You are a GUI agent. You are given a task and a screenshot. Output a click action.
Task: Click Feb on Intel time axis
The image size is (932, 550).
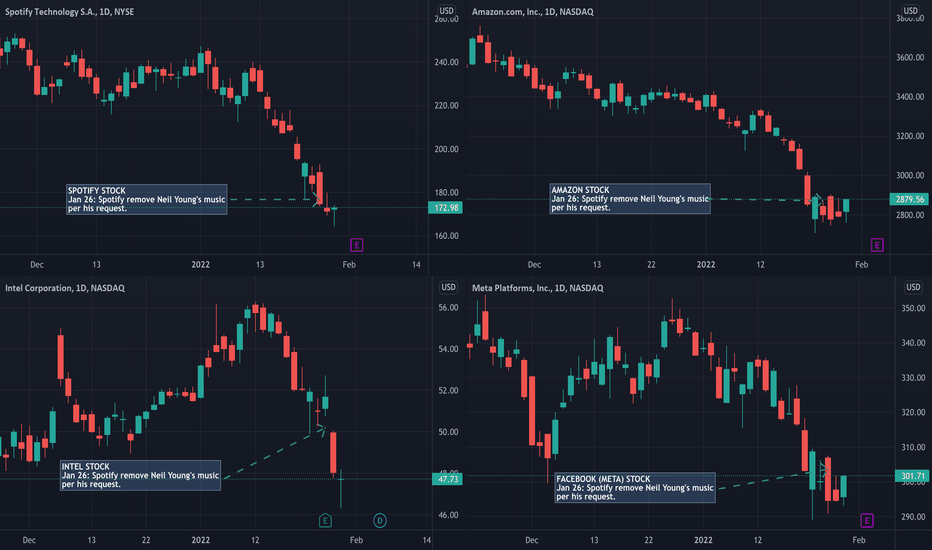coord(356,540)
